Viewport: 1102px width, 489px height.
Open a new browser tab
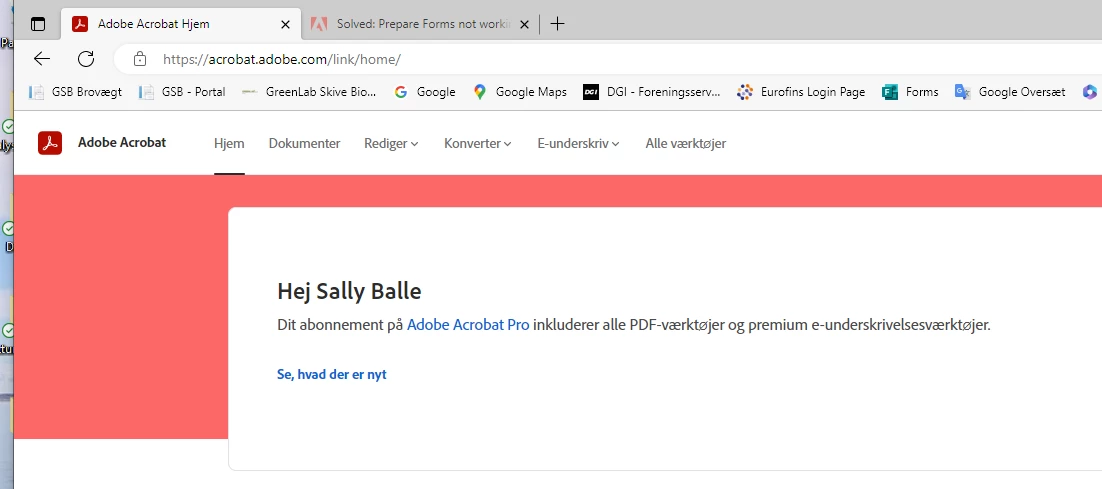(557, 24)
